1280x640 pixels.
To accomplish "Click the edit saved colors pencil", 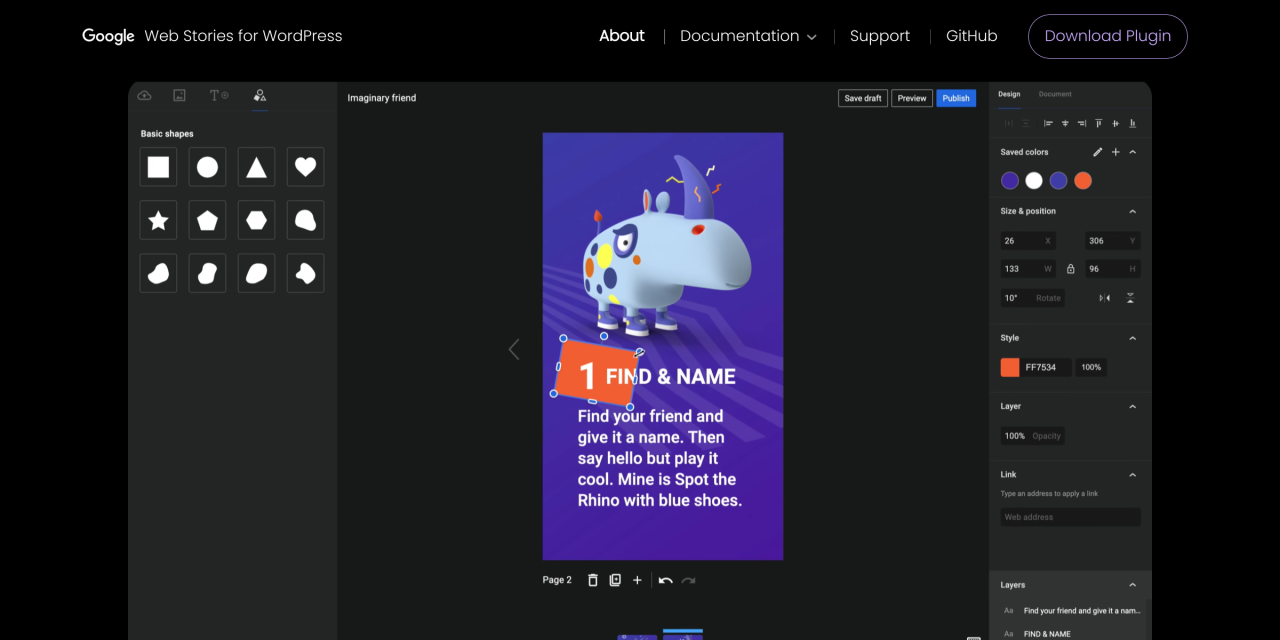I will pyautogui.click(x=1097, y=152).
